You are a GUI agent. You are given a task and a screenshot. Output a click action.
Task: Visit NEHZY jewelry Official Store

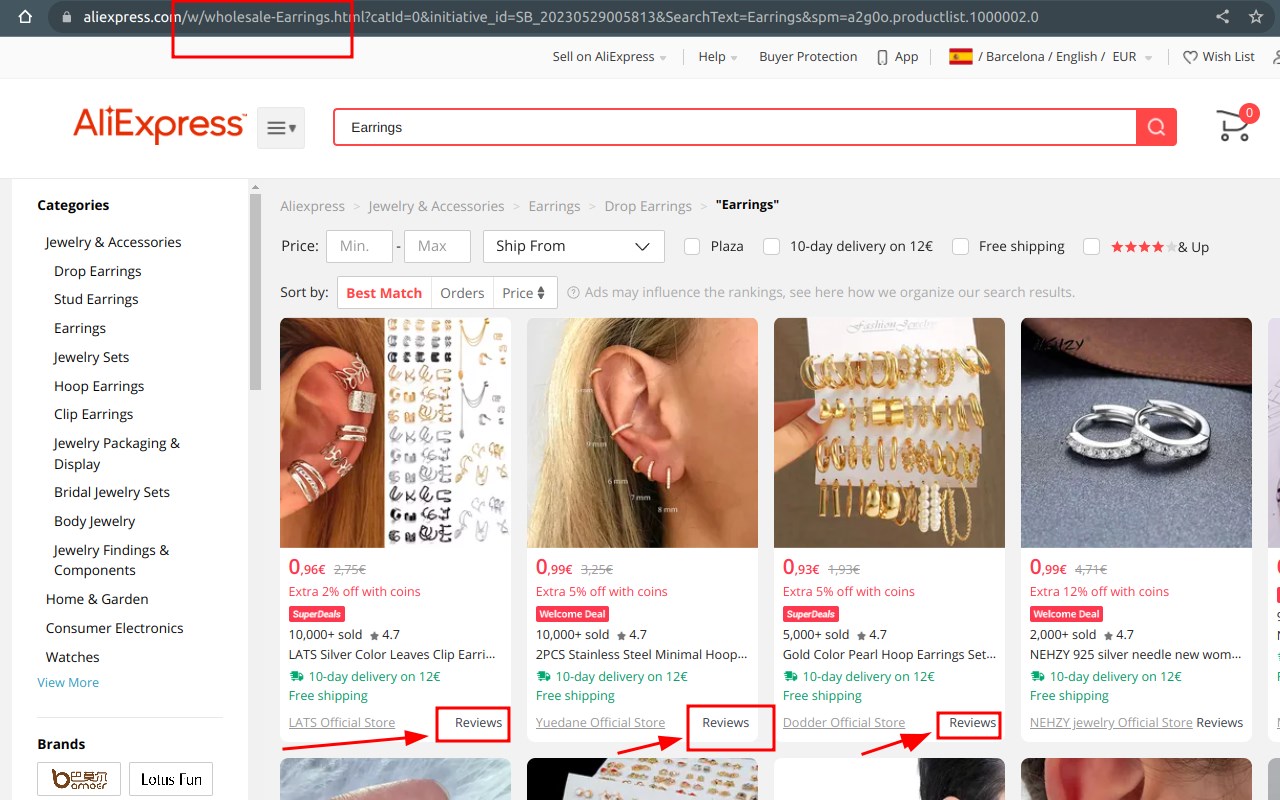pyautogui.click(x=1111, y=722)
